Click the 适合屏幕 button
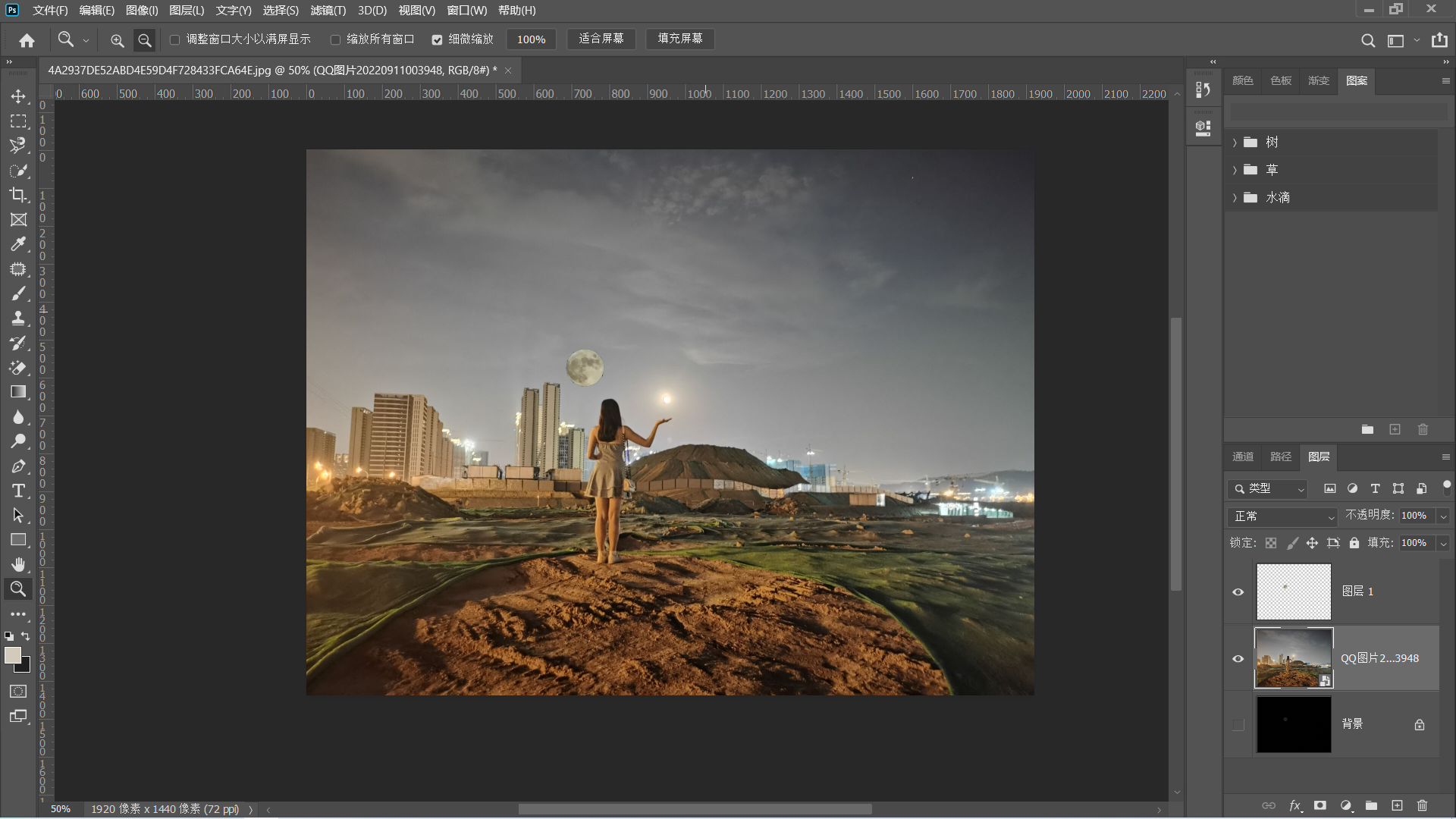Viewport: 1456px width, 819px height. (601, 39)
